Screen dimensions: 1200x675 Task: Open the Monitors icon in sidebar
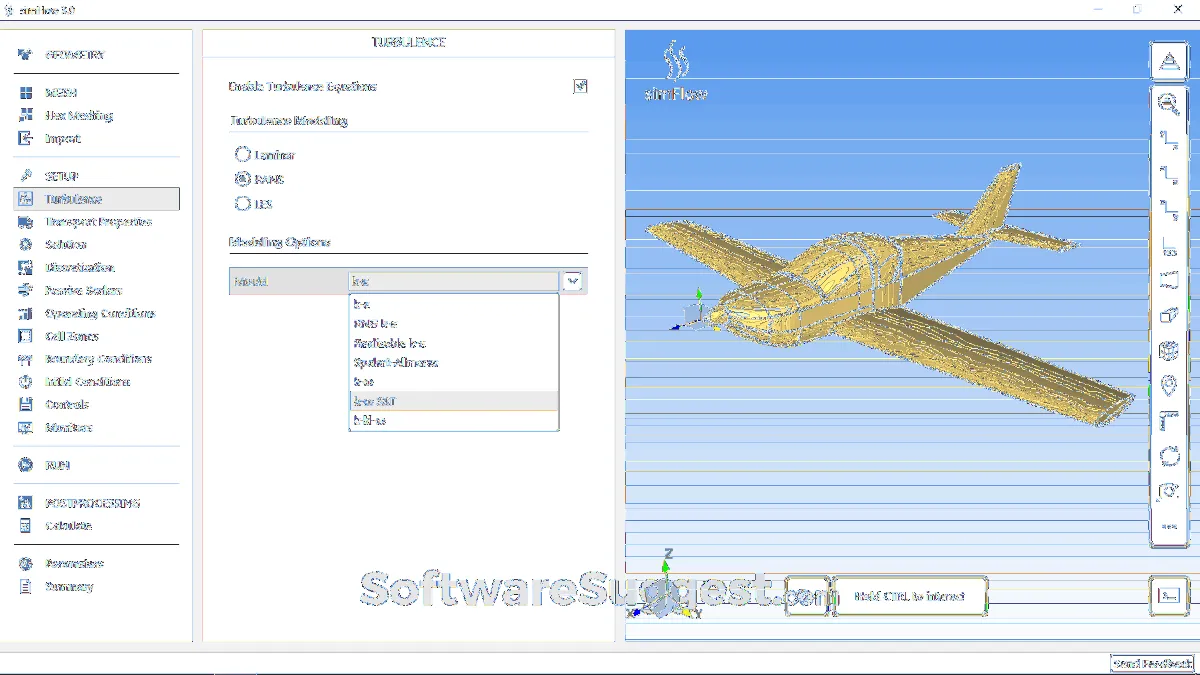(26, 427)
